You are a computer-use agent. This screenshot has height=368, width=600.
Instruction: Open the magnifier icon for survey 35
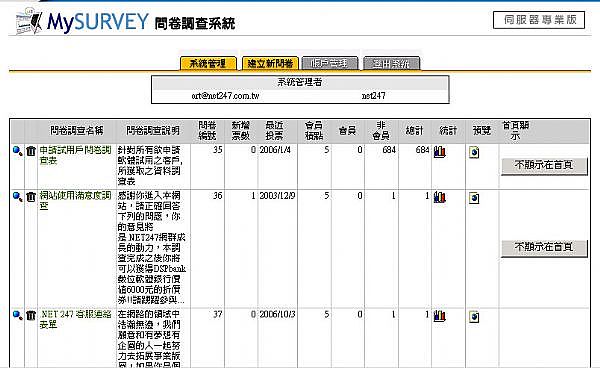point(17,151)
